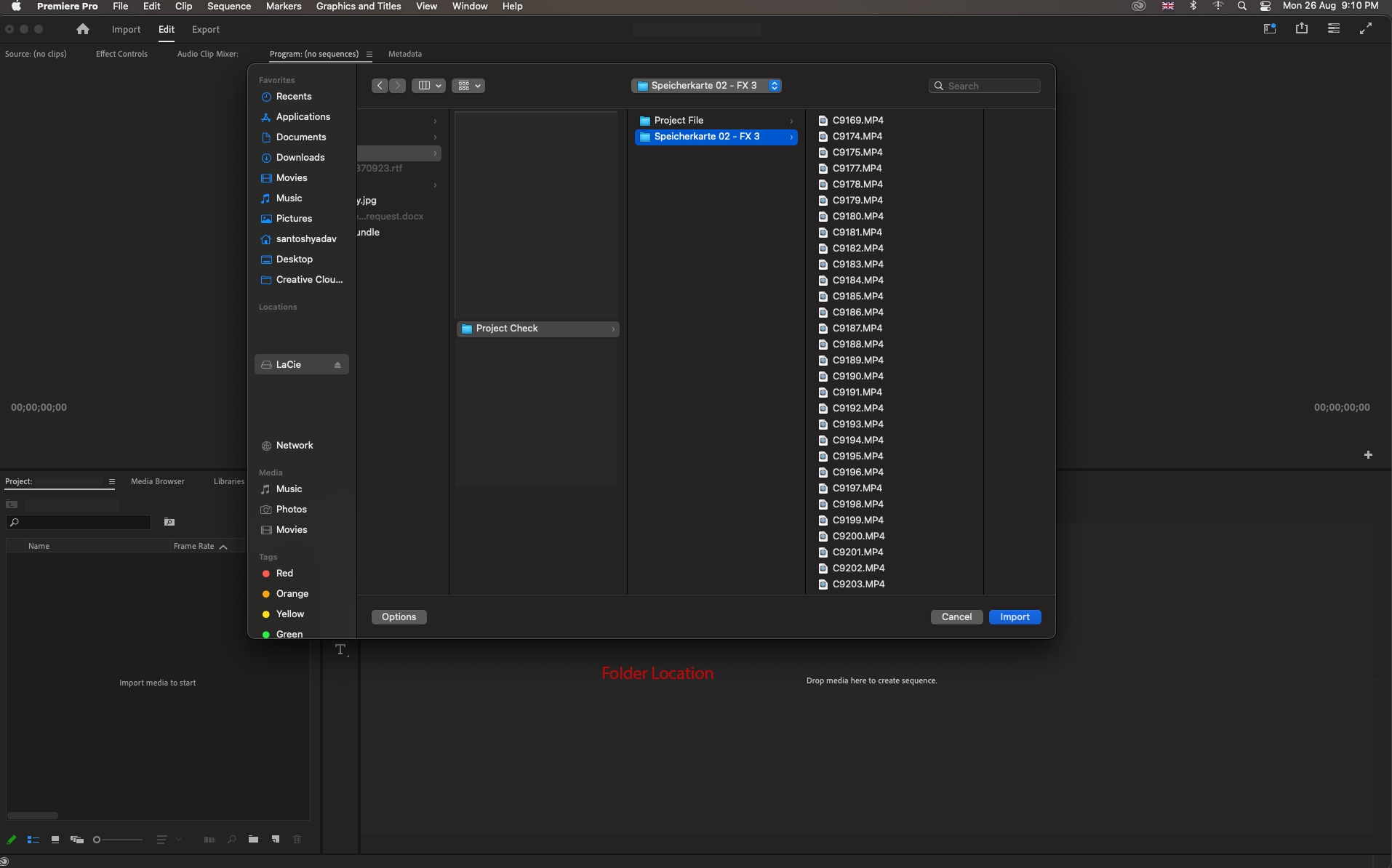The height and width of the screenshot is (868, 1392).
Task: Click the Project panel search field
Action: pos(79,522)
